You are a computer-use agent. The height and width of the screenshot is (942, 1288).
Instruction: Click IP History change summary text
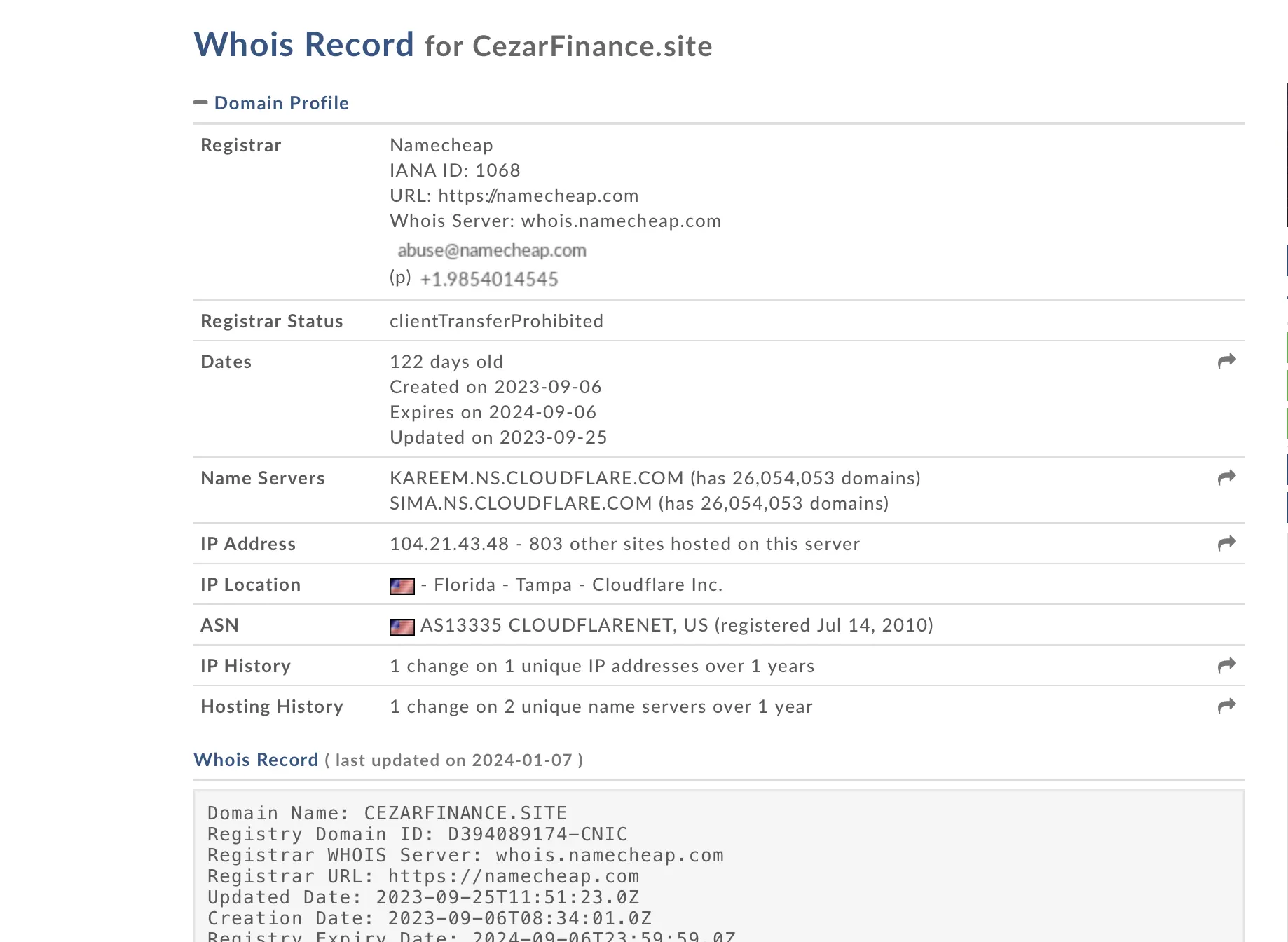click(x=602, y=666)
